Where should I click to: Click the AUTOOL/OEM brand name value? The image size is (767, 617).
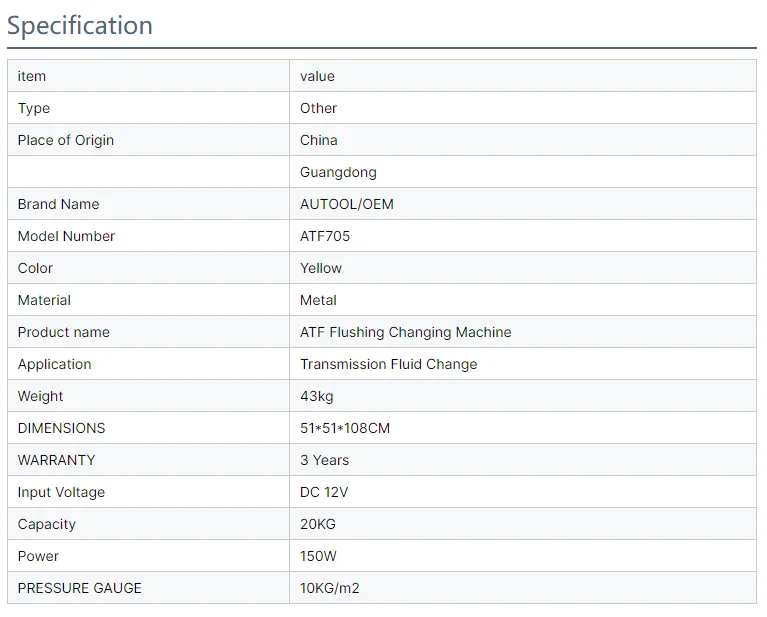(347, 204)
